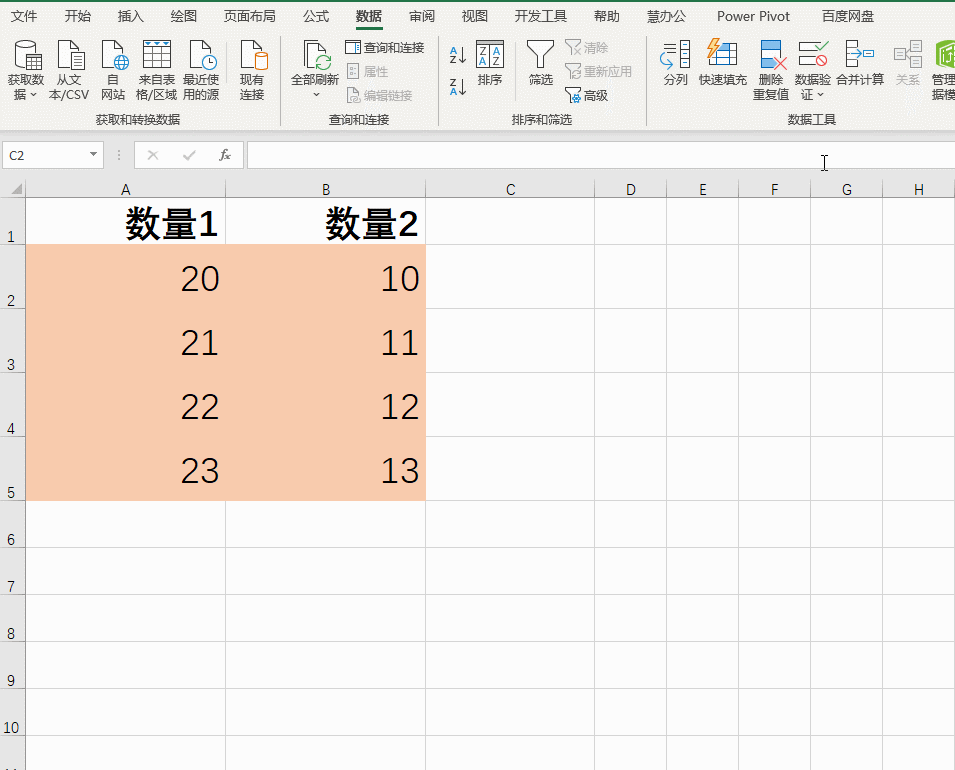Viewport: 955px width, 770px height.
Task: Switch to the 开始 Home tab
Action: [x=78, y=16]
